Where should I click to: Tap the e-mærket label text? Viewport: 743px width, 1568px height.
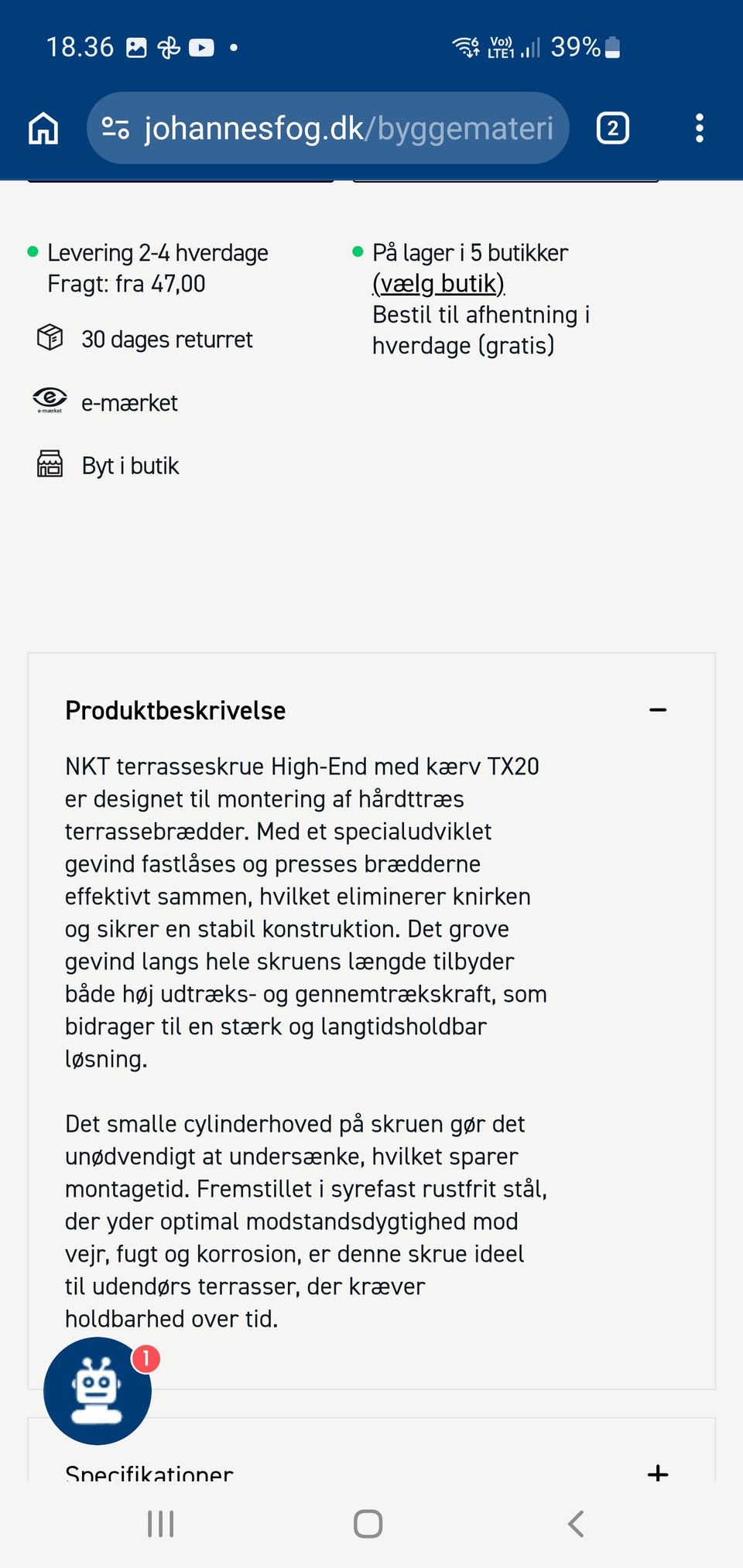tap(129, 403)
